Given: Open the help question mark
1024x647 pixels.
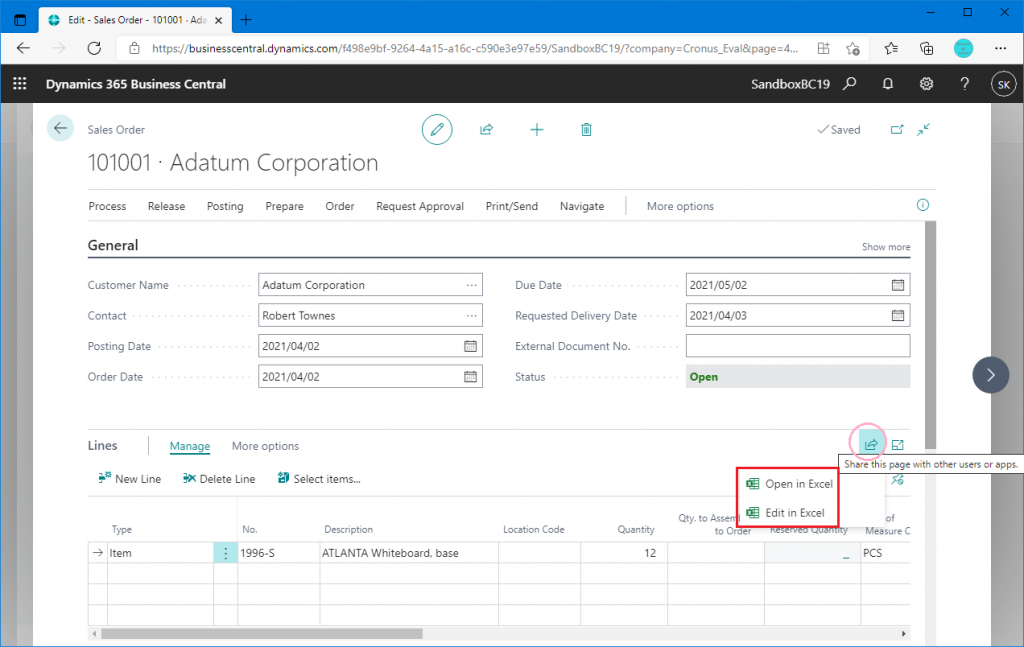Looking at the screenshot, I should point(964,84).
